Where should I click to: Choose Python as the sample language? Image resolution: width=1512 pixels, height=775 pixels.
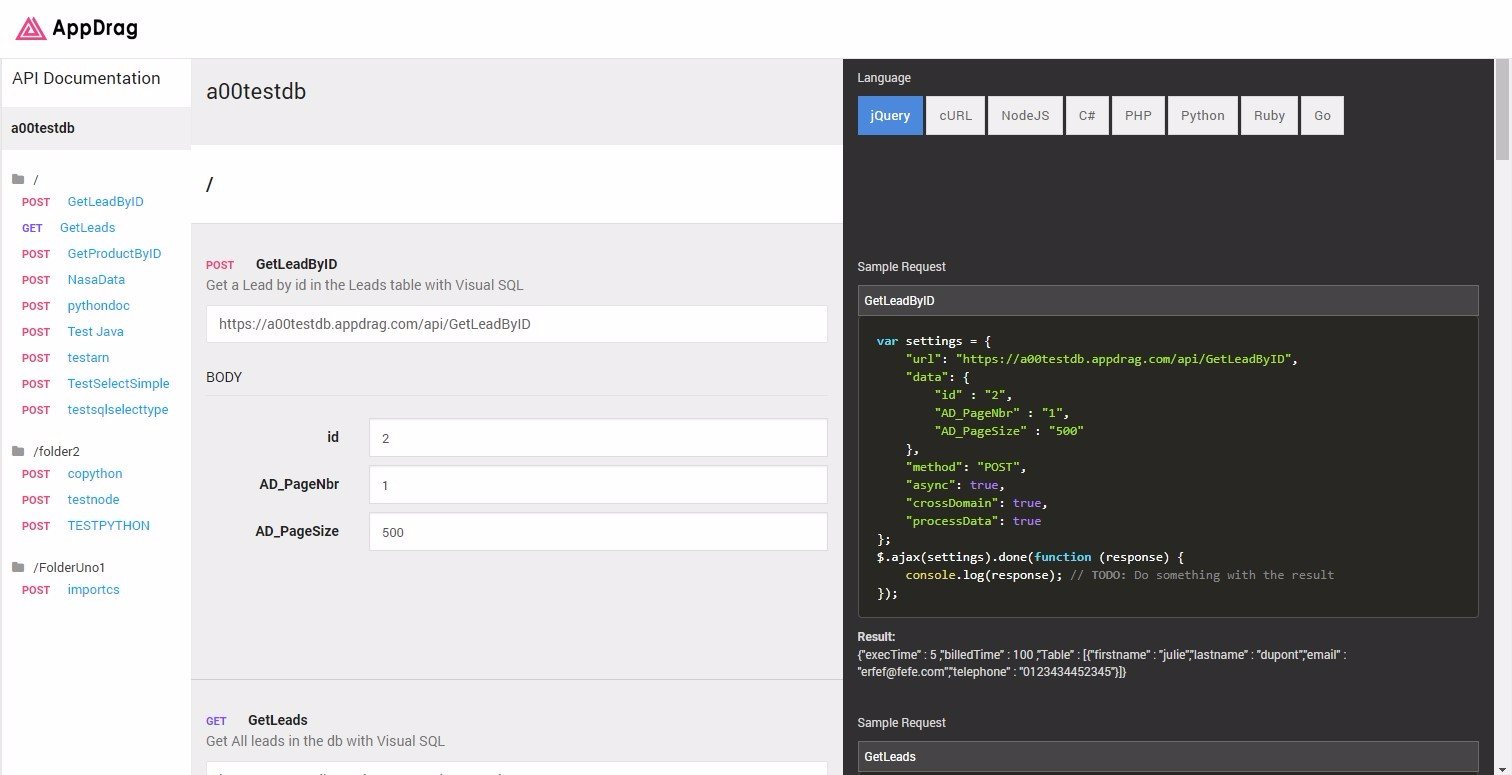click(1202, 116)
